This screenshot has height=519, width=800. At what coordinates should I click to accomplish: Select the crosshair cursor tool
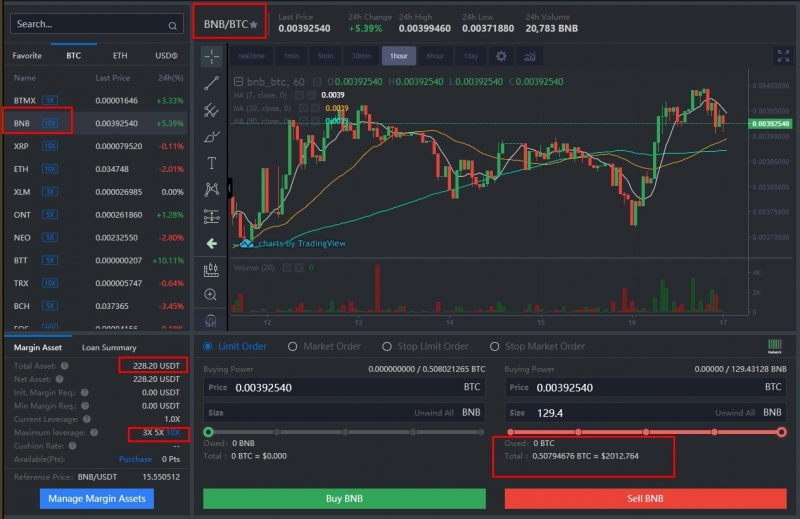click(x=211, y=56)
